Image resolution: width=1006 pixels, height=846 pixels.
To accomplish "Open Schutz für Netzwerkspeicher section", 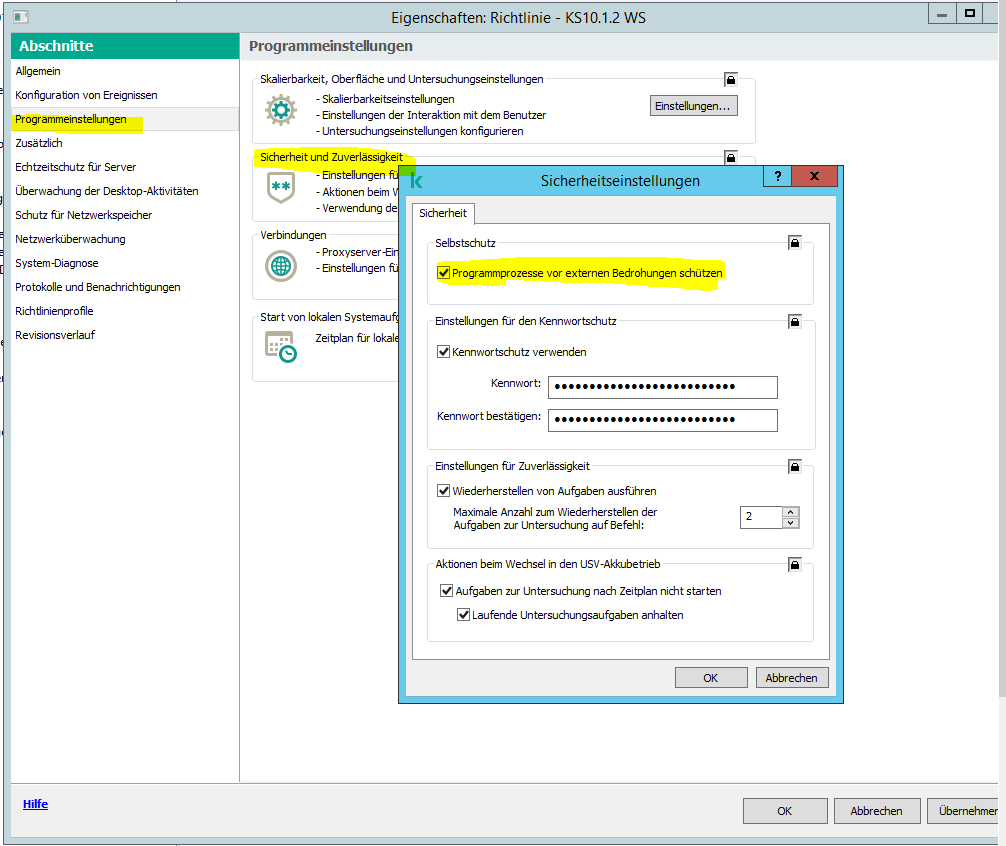I will 83,215.
